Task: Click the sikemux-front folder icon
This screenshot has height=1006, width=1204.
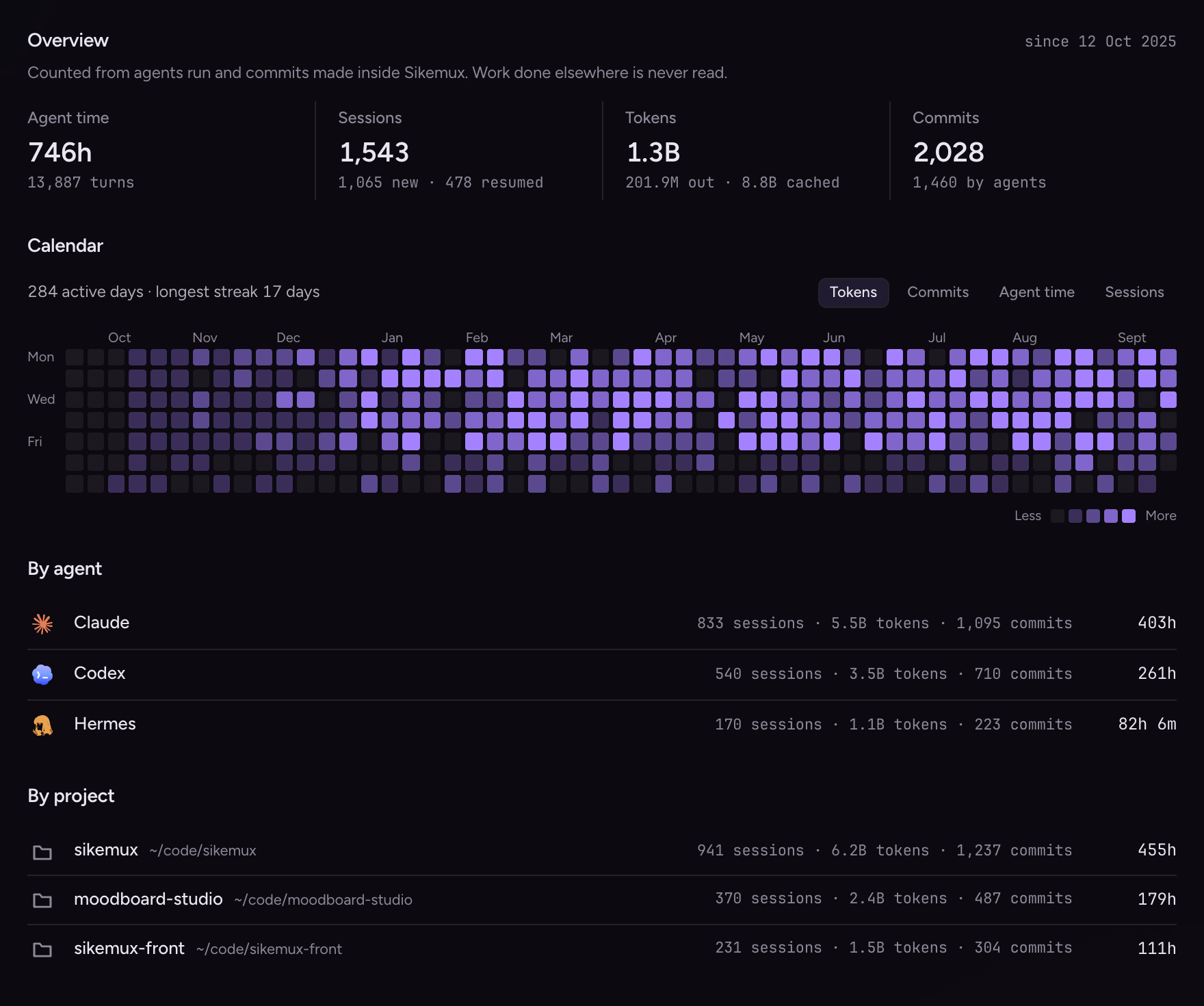Action: pyautogui.click(x=42, y=949)
